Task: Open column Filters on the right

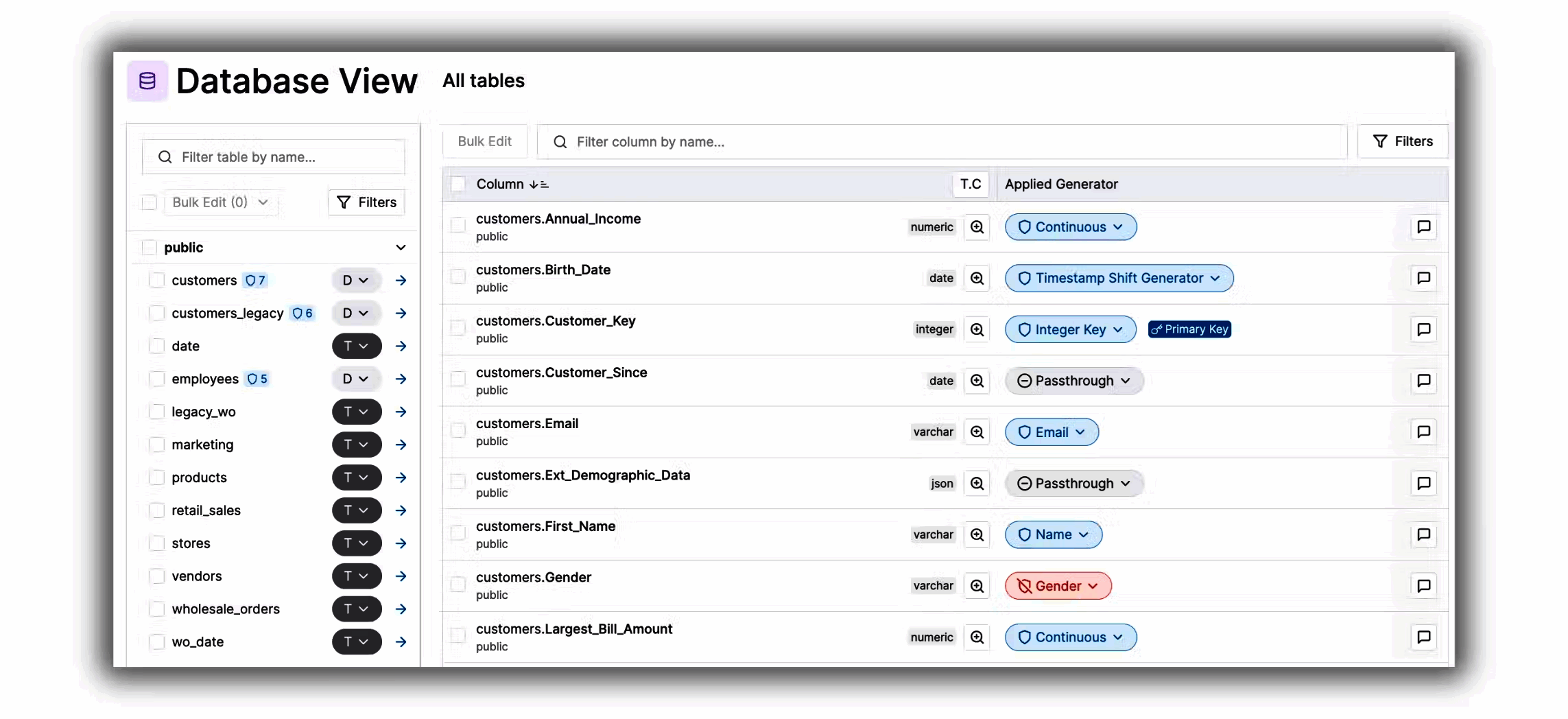Action: tap(1403, 141)
